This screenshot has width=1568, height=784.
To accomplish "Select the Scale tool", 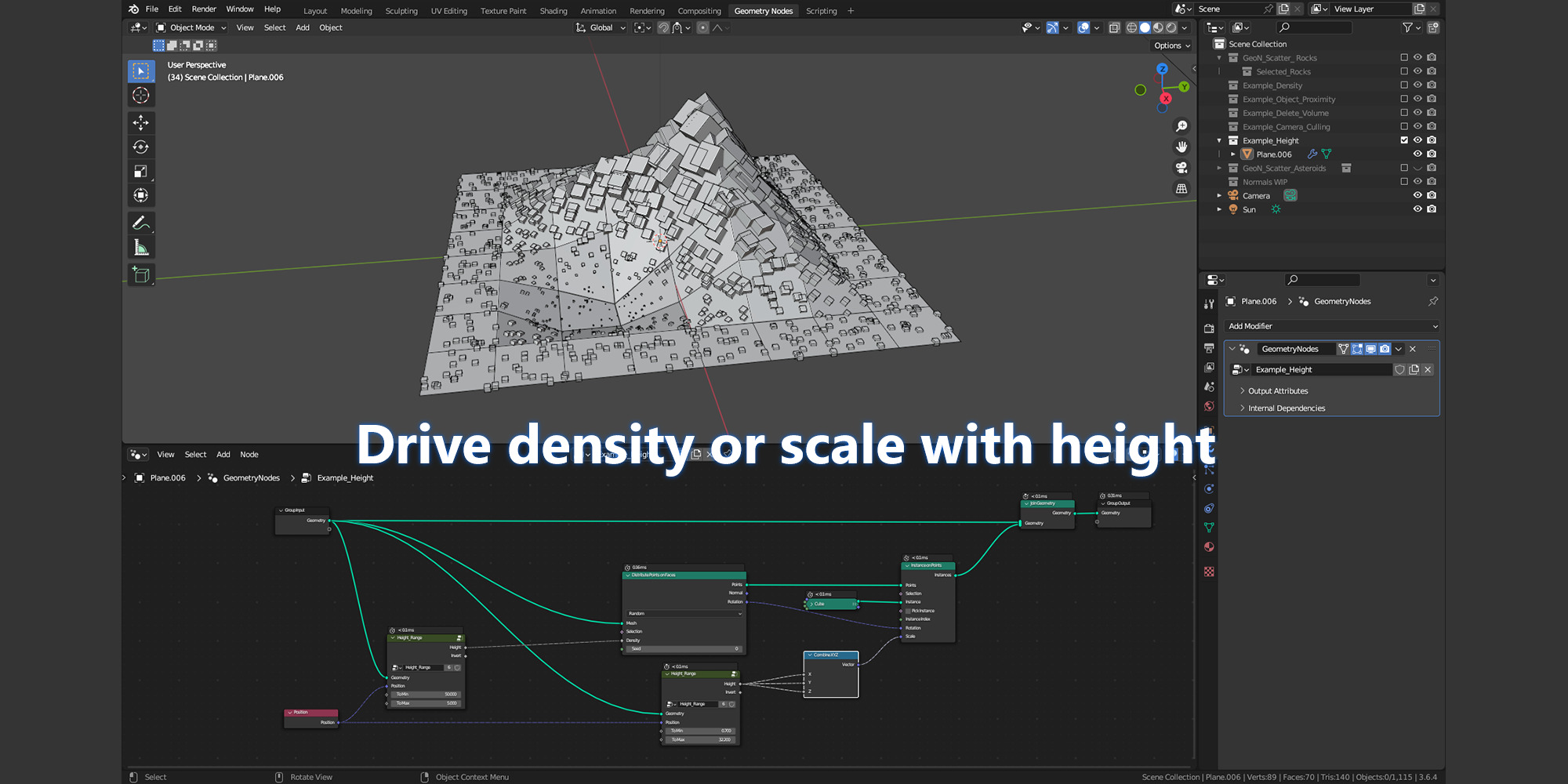I will point(141,171).
